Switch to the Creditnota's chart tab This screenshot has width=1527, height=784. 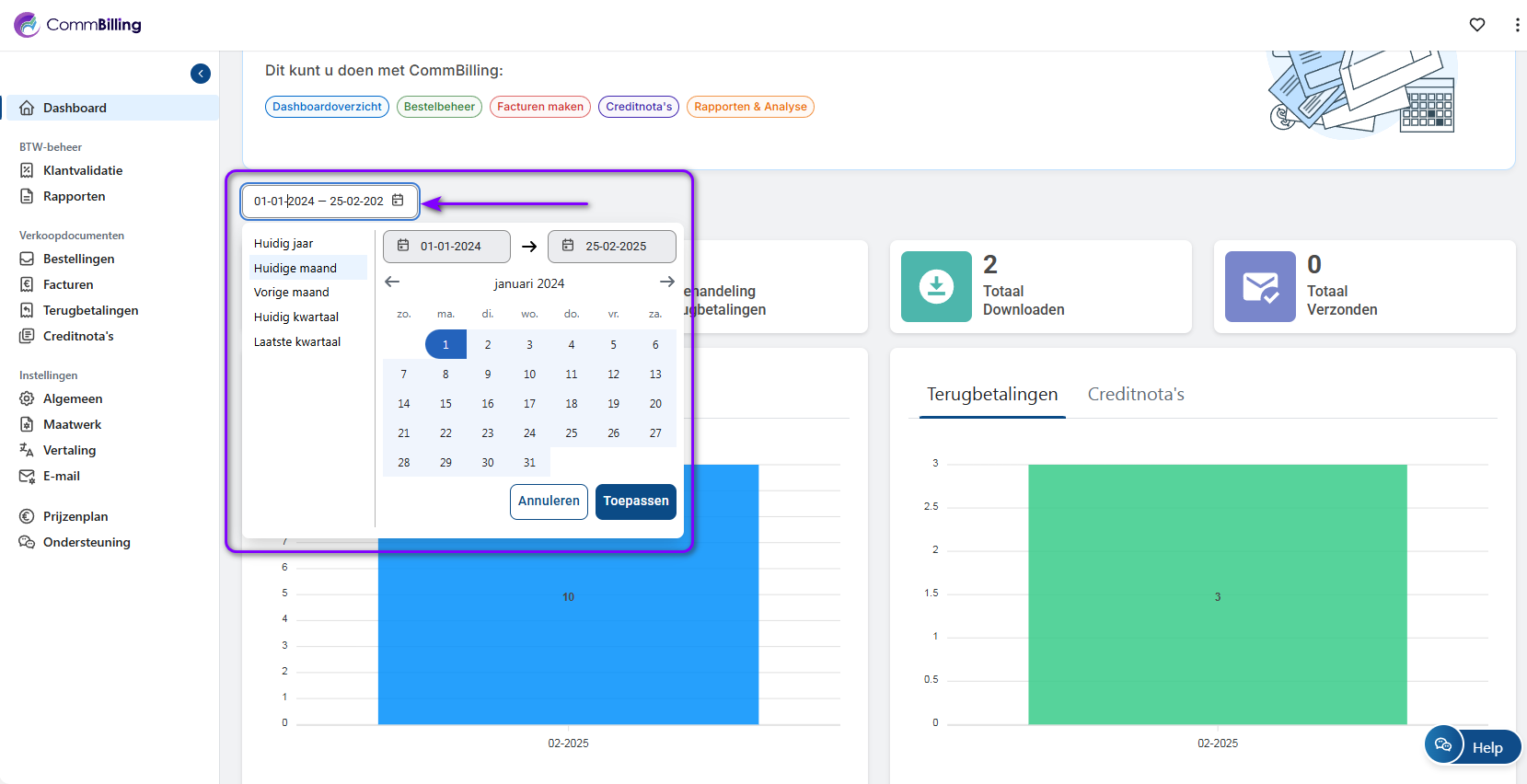click(1136, 395)
